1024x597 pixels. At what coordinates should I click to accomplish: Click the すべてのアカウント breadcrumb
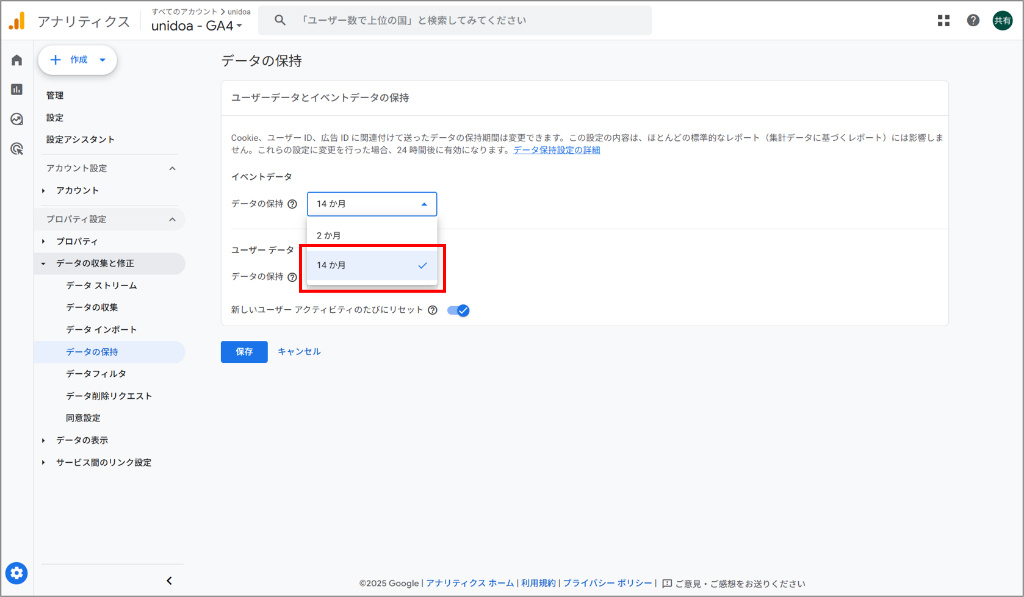(x=184, y=12)
